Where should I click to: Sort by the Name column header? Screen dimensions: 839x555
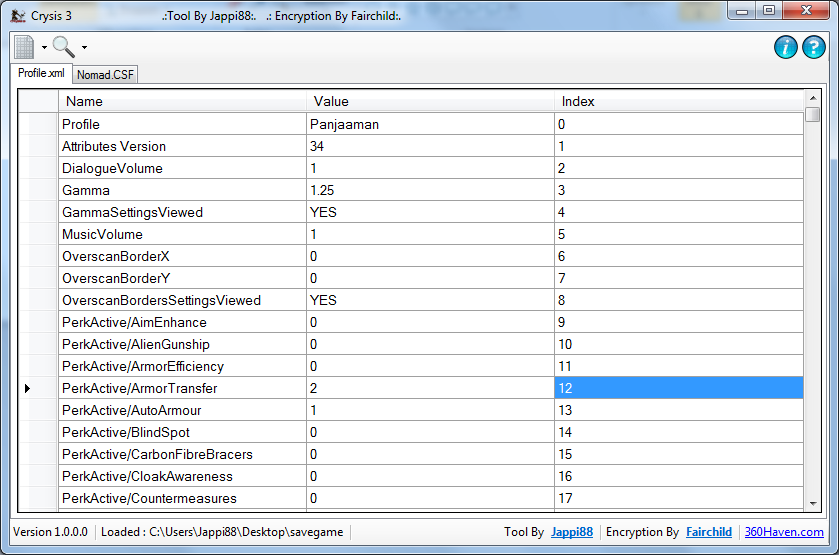(182, 101)
